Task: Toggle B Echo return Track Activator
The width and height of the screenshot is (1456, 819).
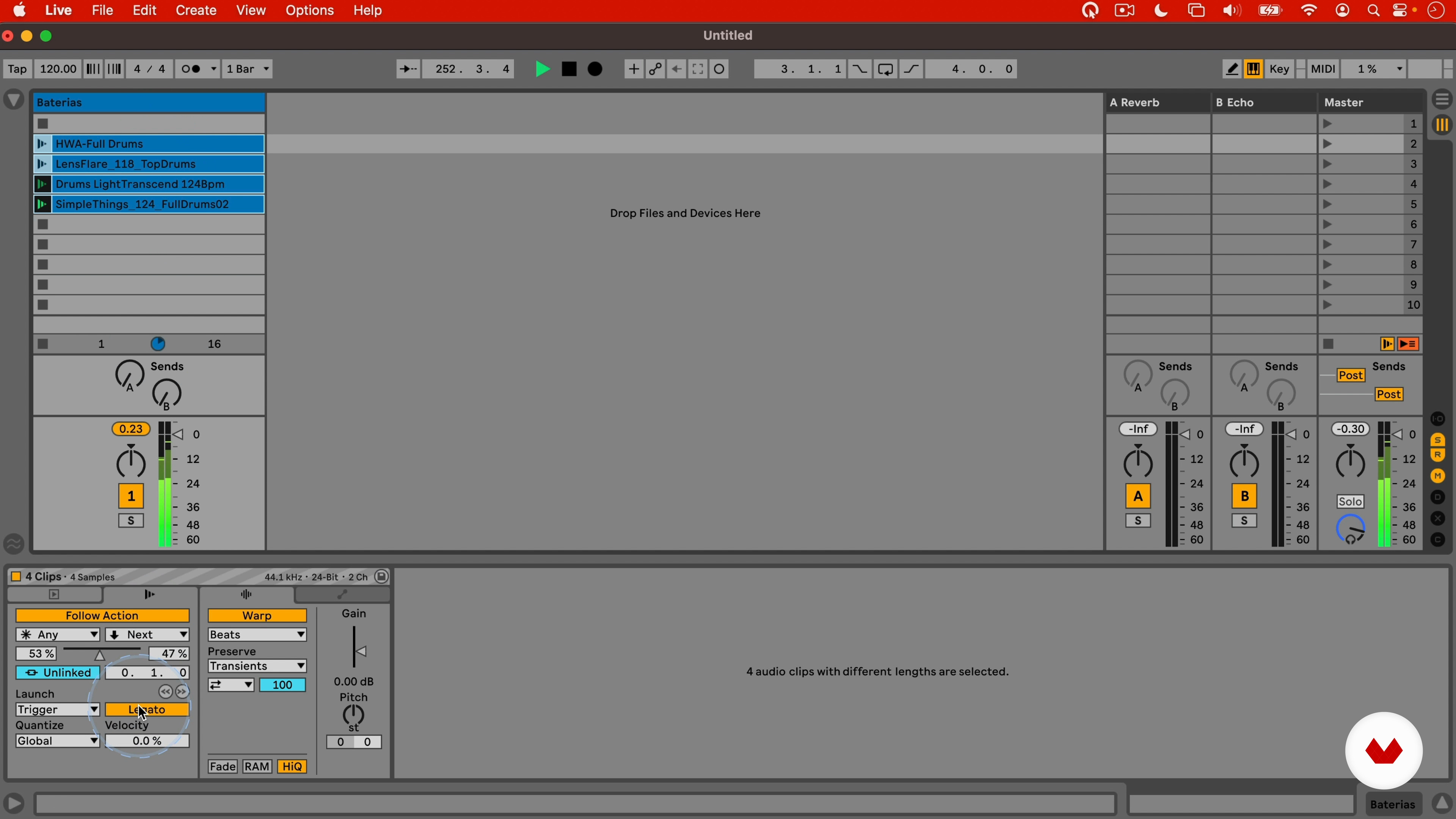Action: click(1244, 497)
